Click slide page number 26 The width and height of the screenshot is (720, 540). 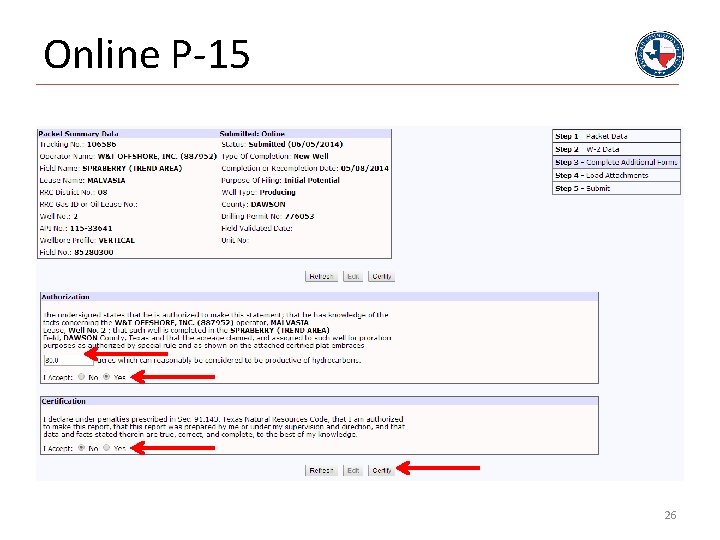(670, 515)
